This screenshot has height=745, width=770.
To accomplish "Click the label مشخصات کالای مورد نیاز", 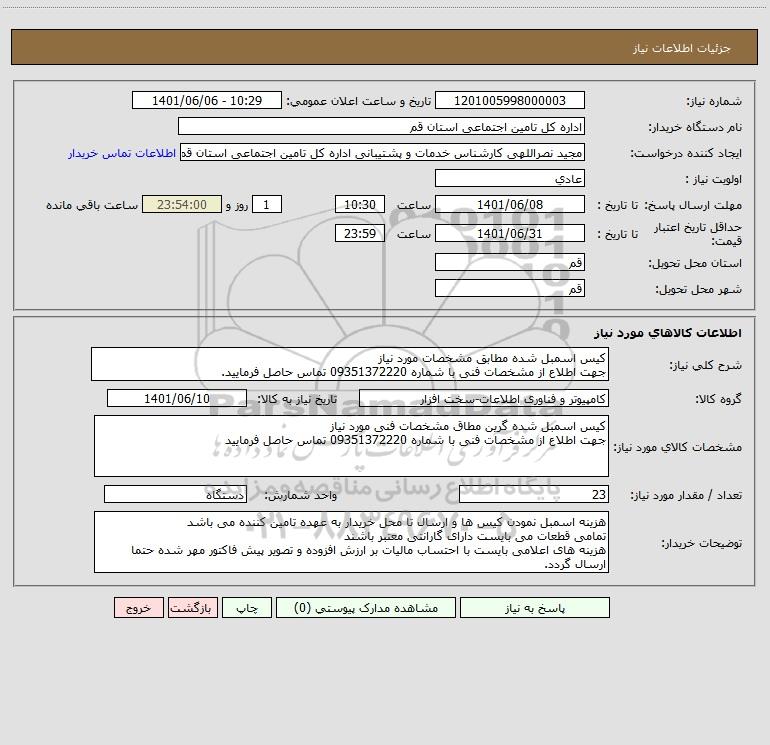I will [x=678, y=447].
